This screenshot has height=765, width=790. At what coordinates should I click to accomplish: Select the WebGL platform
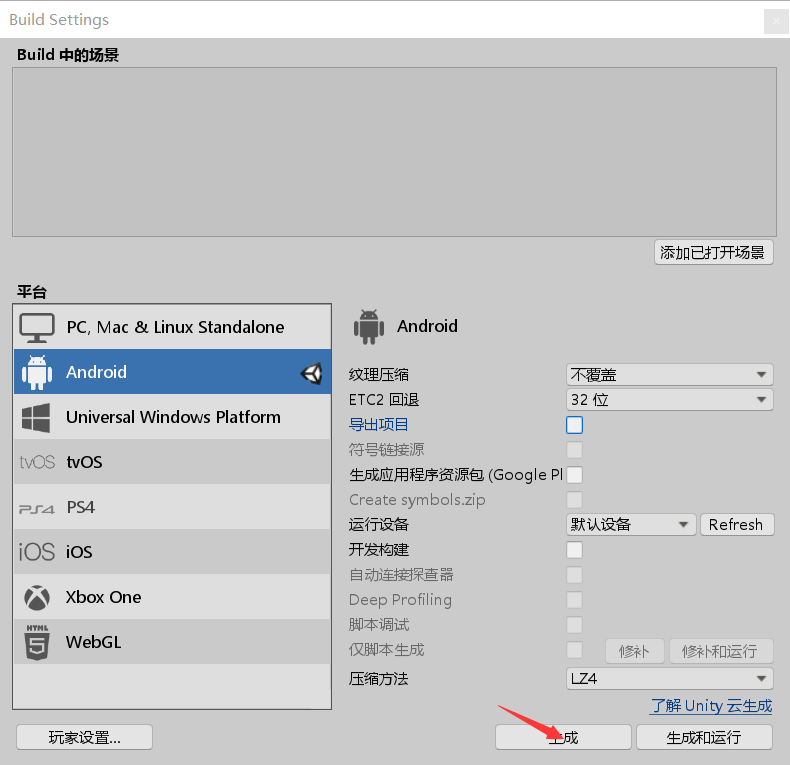[x=172, y=642]
